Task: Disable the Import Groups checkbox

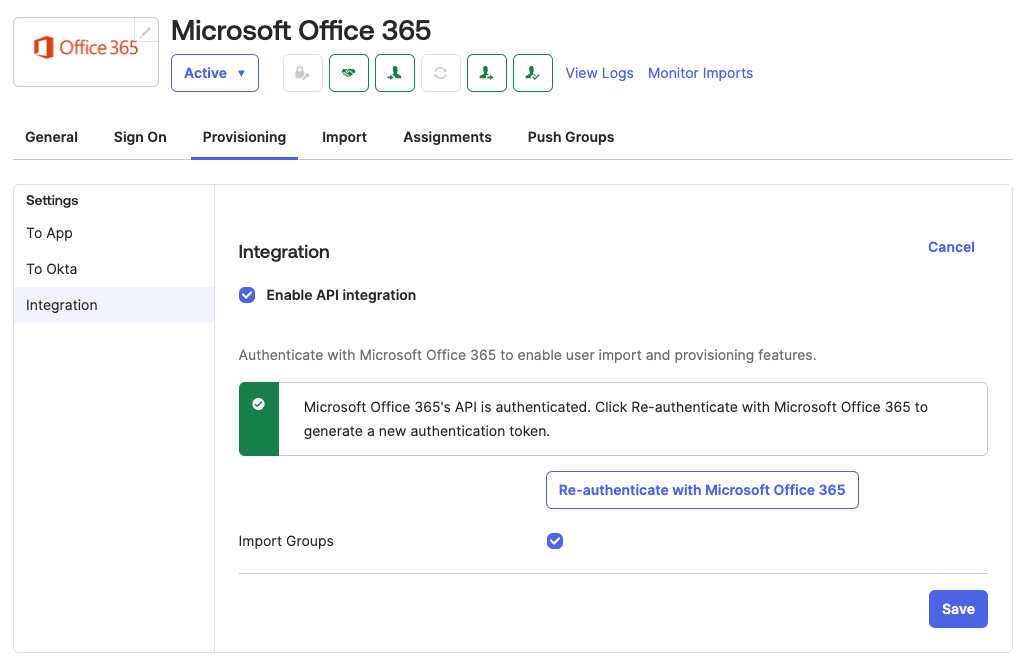Action: [x=555, y=541]
